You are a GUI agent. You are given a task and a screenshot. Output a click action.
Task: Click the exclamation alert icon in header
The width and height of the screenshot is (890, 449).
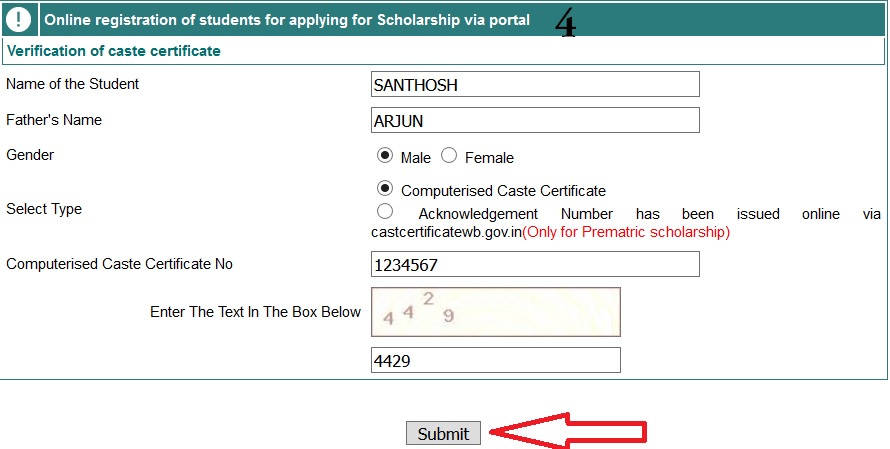tap(19, 20)
